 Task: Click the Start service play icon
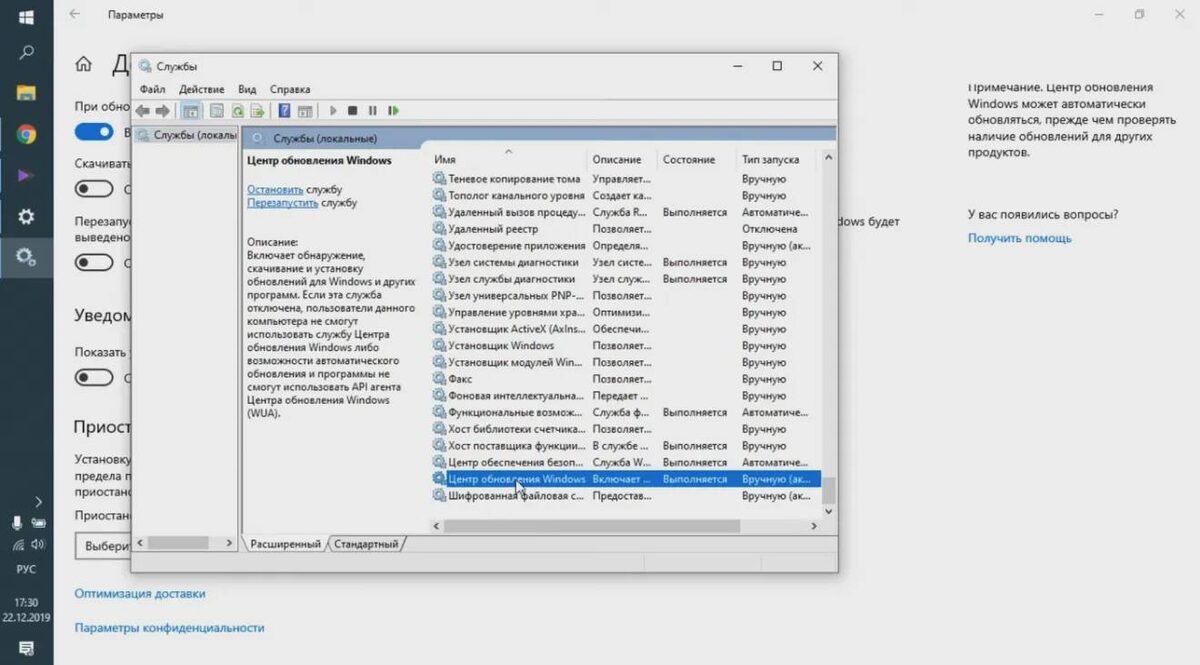(x=333, y=111)
